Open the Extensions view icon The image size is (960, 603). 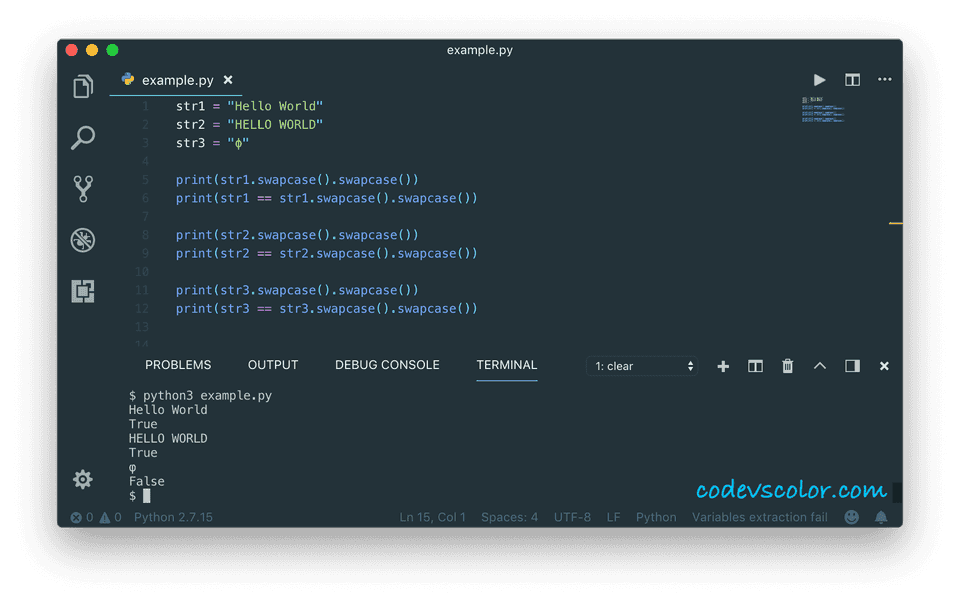[x=83, y=291]
